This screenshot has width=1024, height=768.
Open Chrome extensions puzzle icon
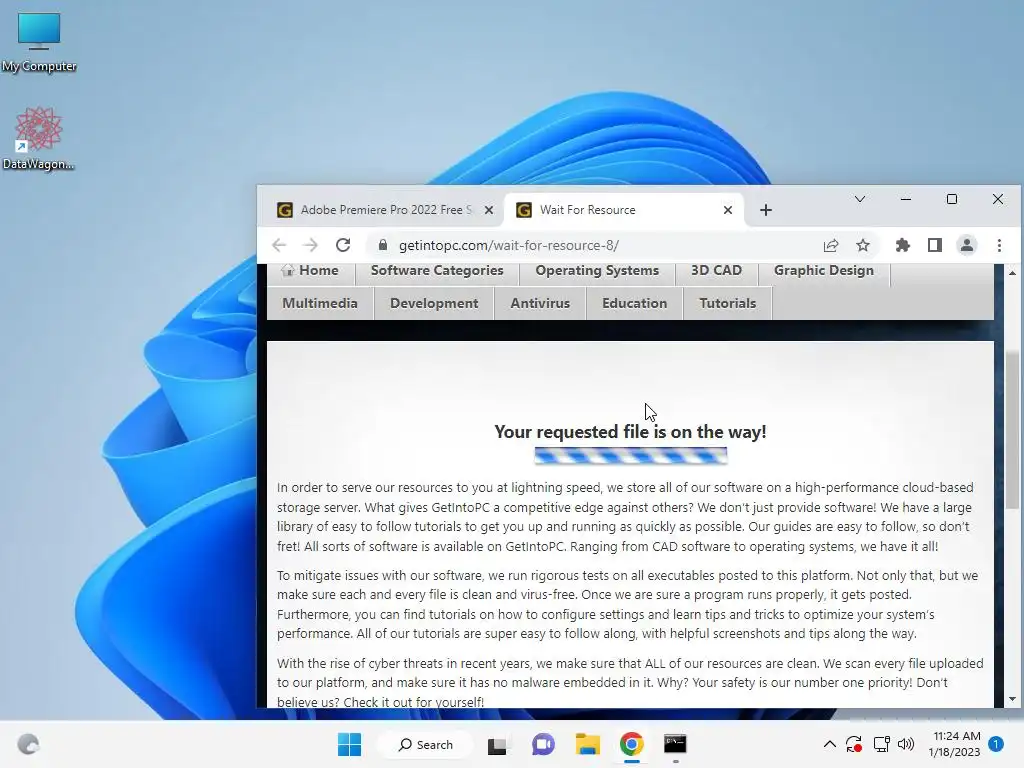tap(903, 246)
